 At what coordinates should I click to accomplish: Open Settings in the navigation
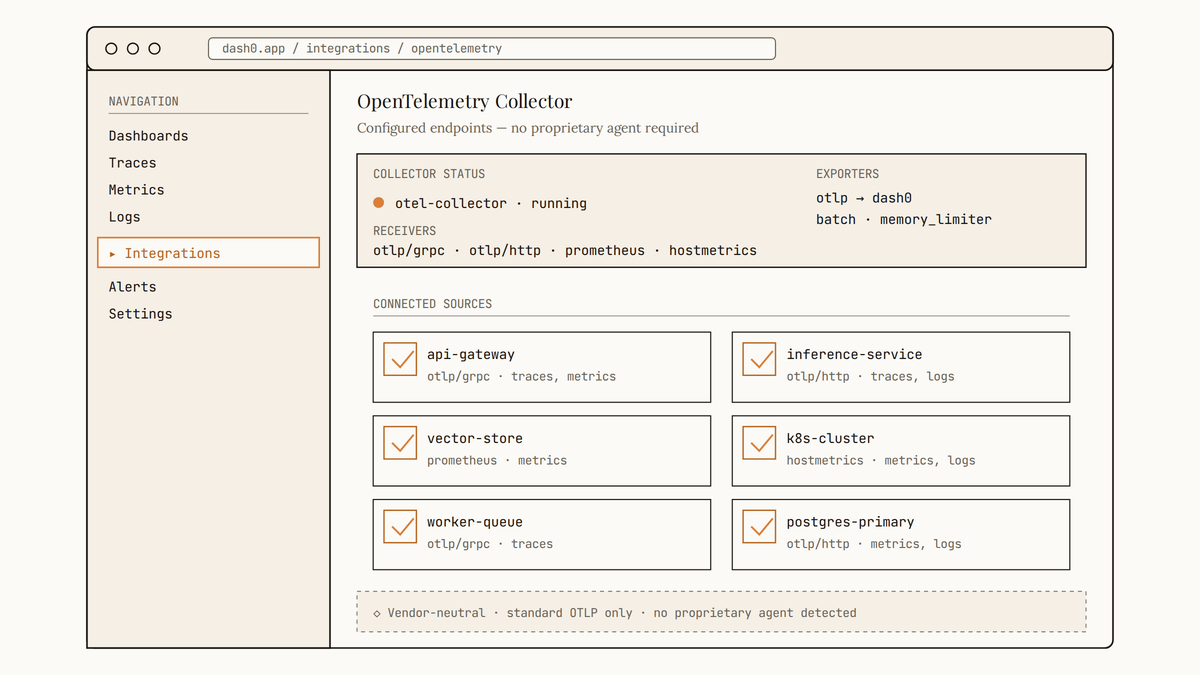pyautogui.click(x=140, y=314)
